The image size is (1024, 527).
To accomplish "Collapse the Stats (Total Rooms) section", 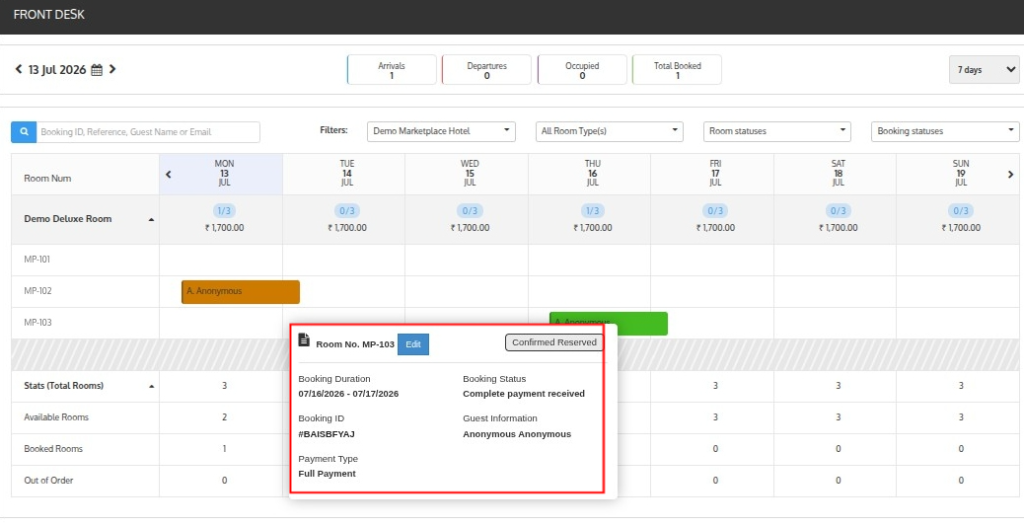I will (x=152, y=387).
